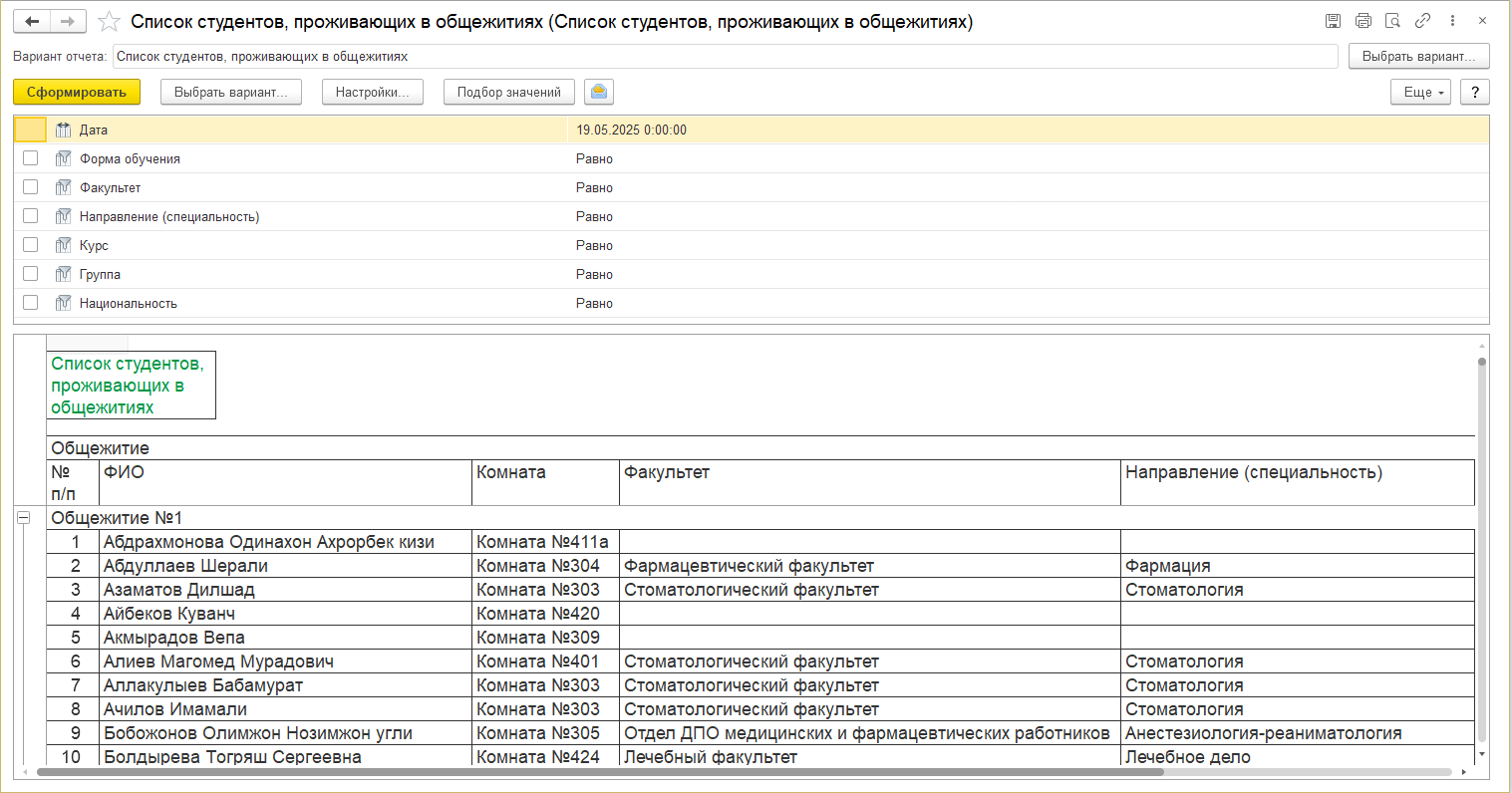The width and height of the screenshot is (1512, 793).
Task: Open the Еще dropdown menu
Action: click(x=1420, y=92)
